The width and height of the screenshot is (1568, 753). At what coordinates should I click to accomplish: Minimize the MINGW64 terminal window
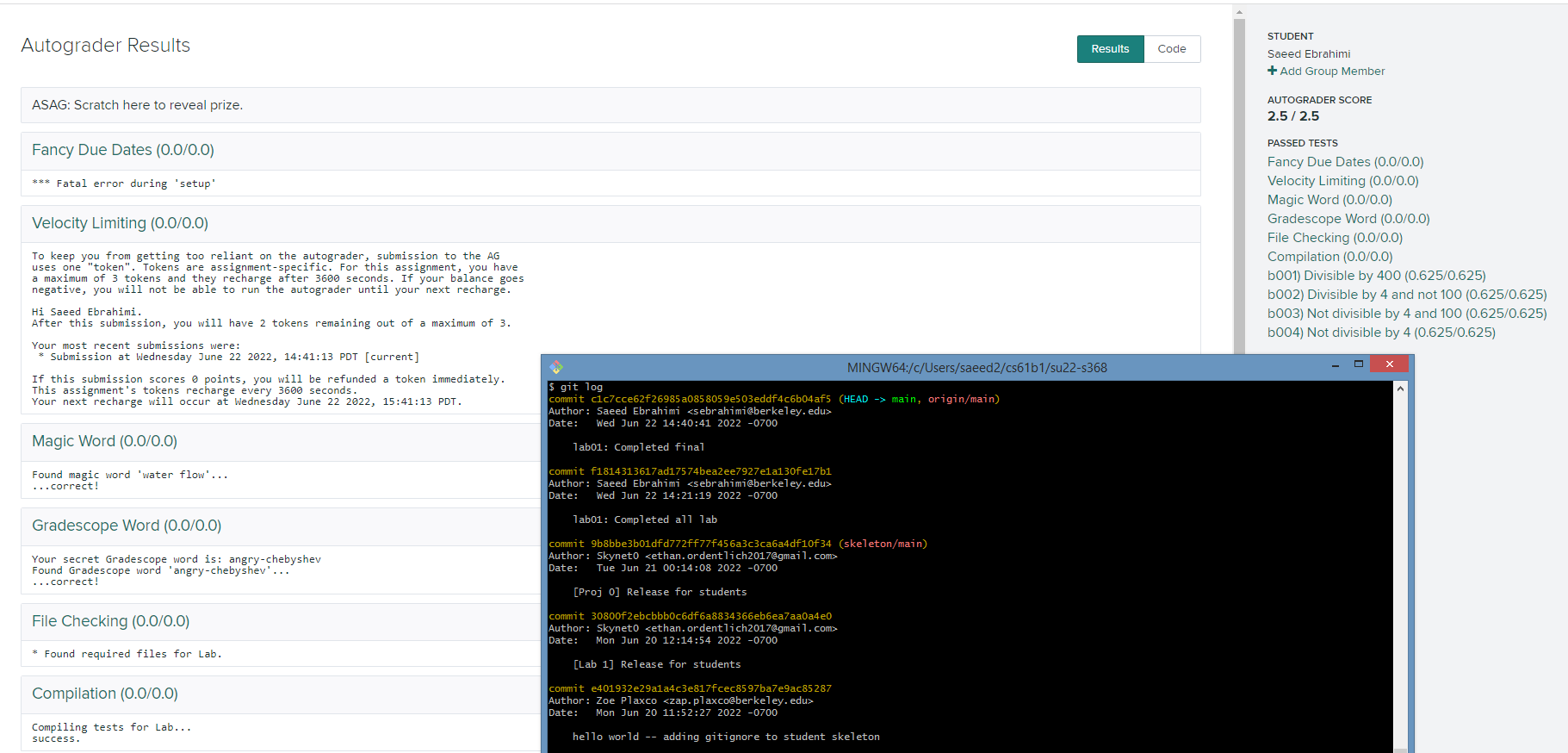(1336, 365)
